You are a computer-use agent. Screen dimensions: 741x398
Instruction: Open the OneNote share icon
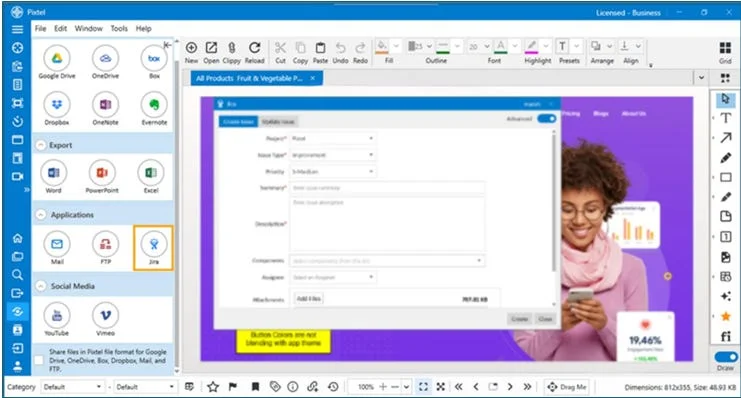105,104
